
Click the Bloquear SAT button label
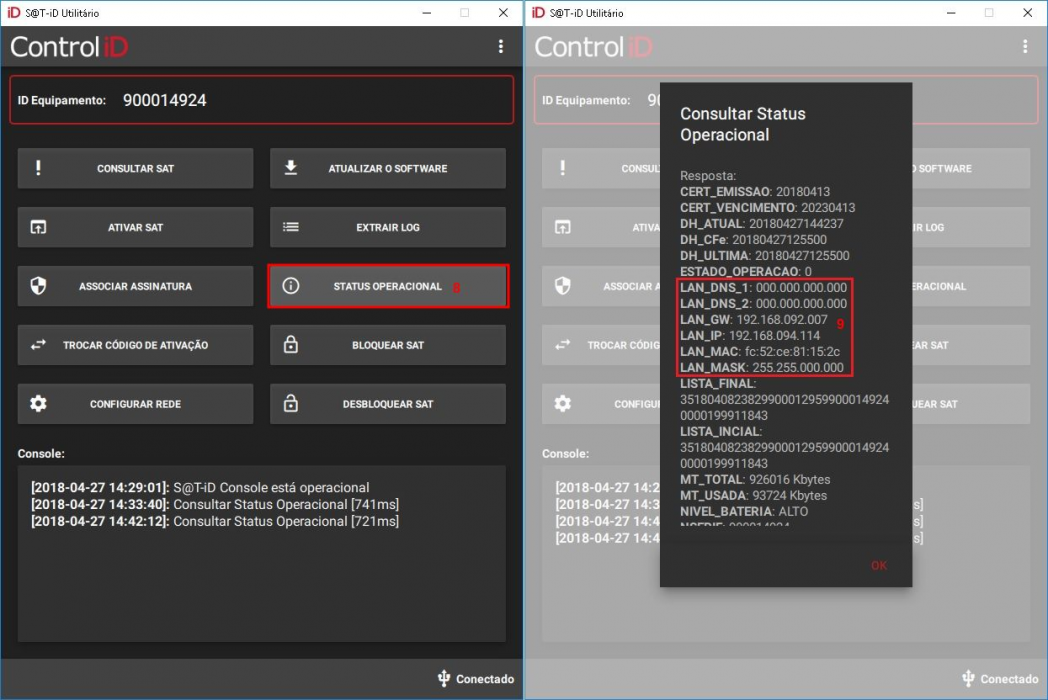click(388, 345)
